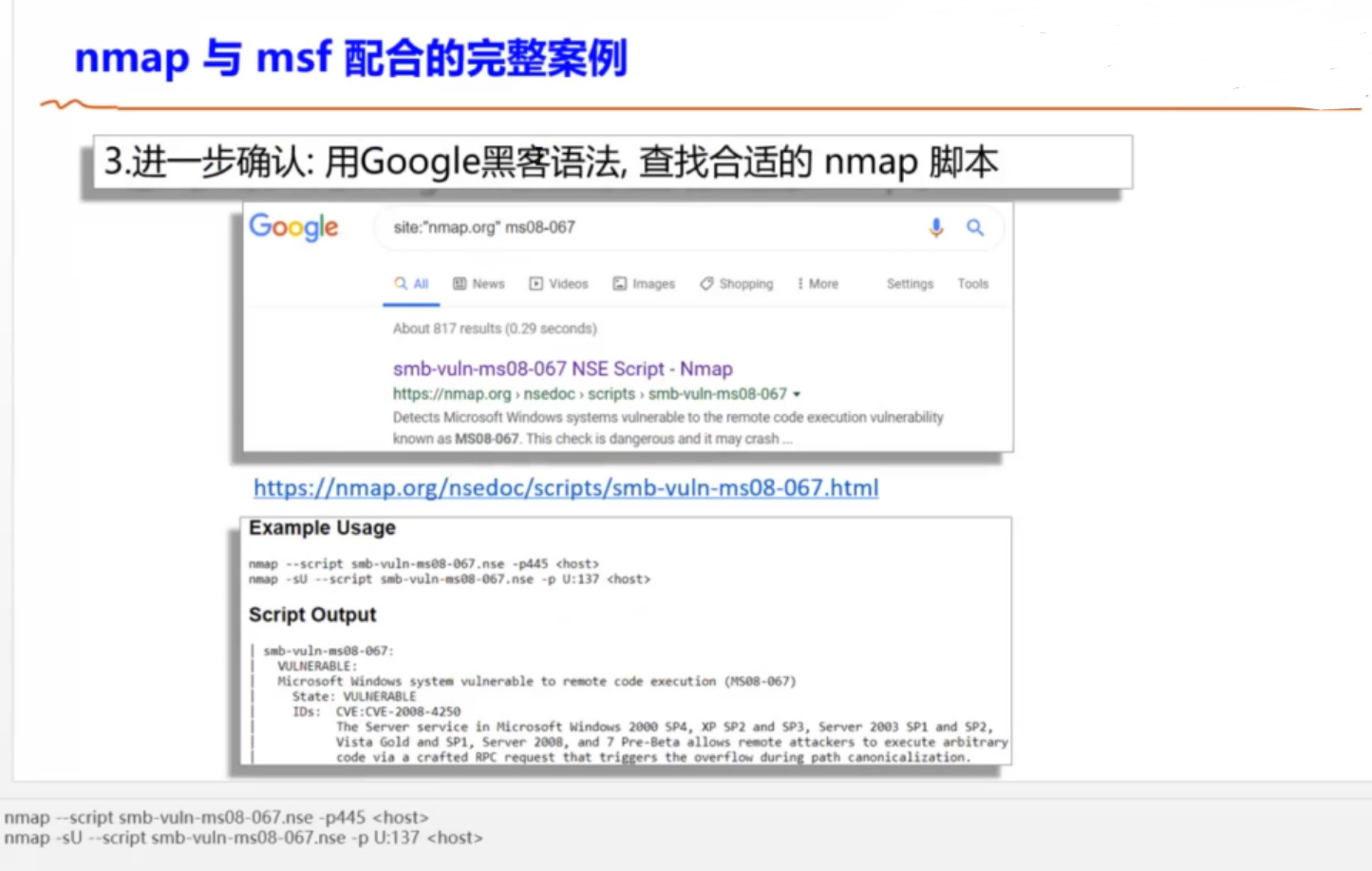Switch to the Videos tab
1372x871 pixels.
click(x=559, y=284)
